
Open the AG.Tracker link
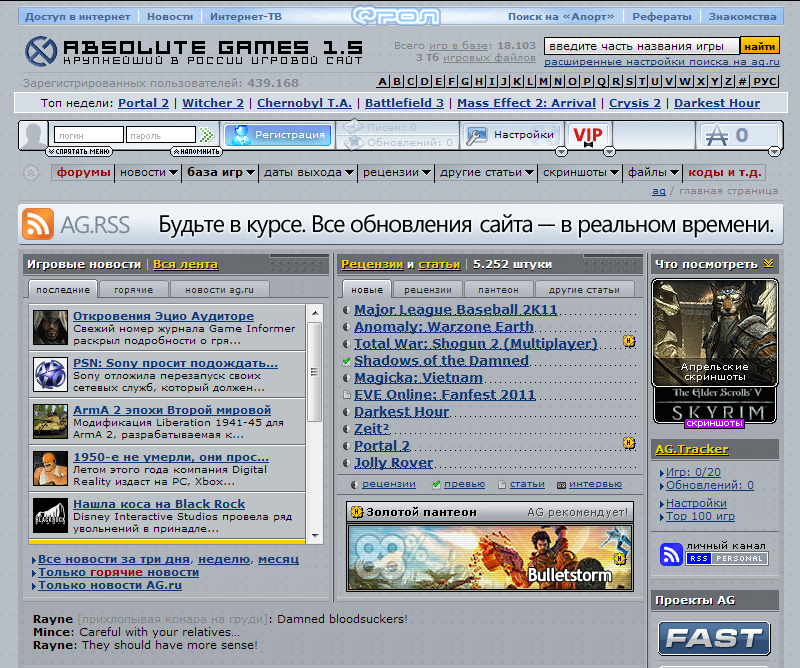[691, 449]
